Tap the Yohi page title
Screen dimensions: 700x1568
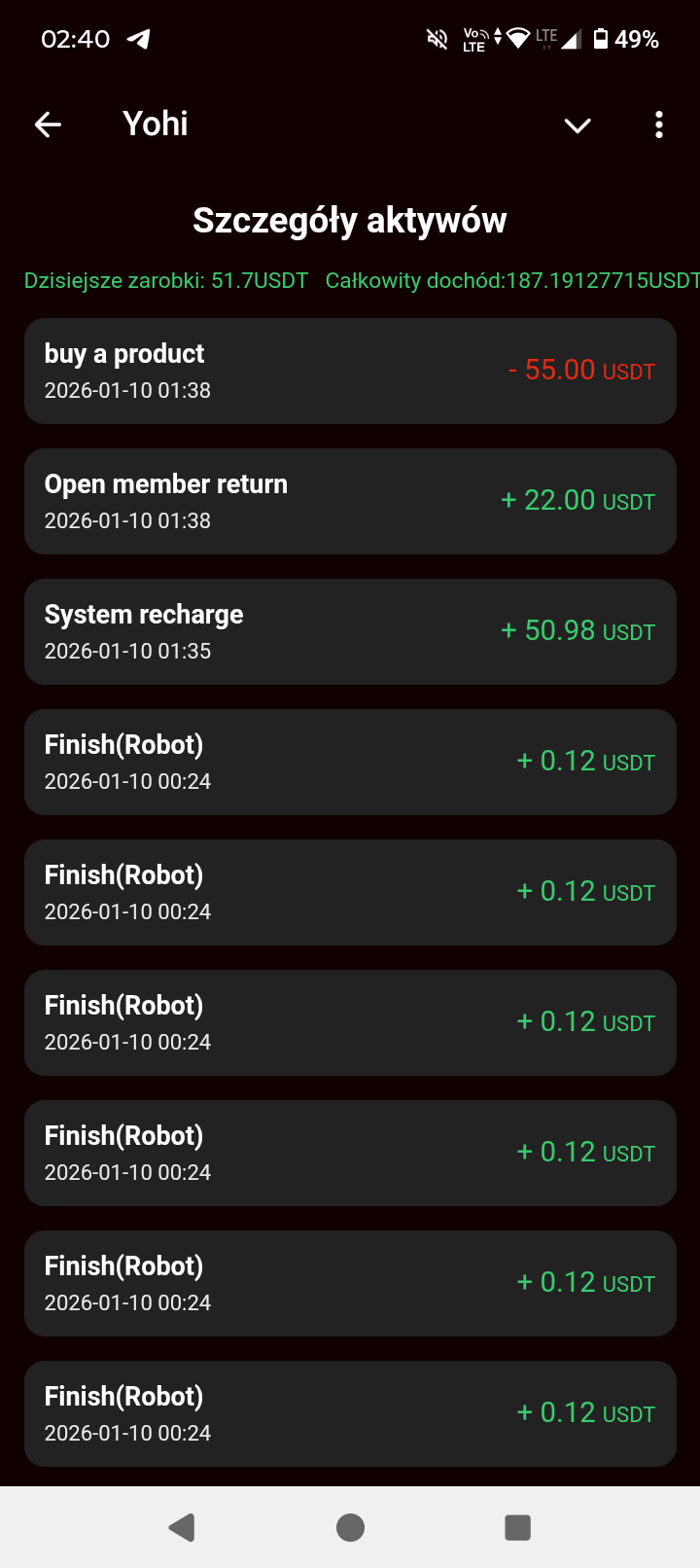156,125
